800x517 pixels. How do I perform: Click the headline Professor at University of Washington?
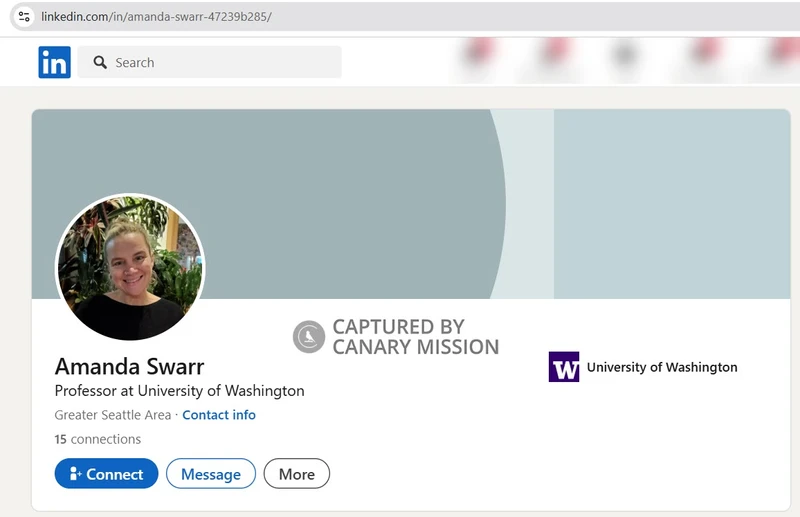click(180, 391)
